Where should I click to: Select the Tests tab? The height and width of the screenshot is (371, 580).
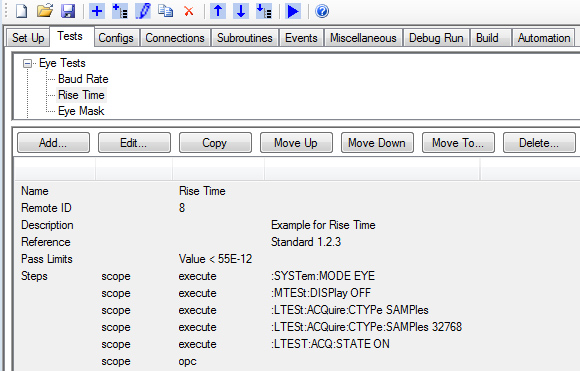point(70,36)
